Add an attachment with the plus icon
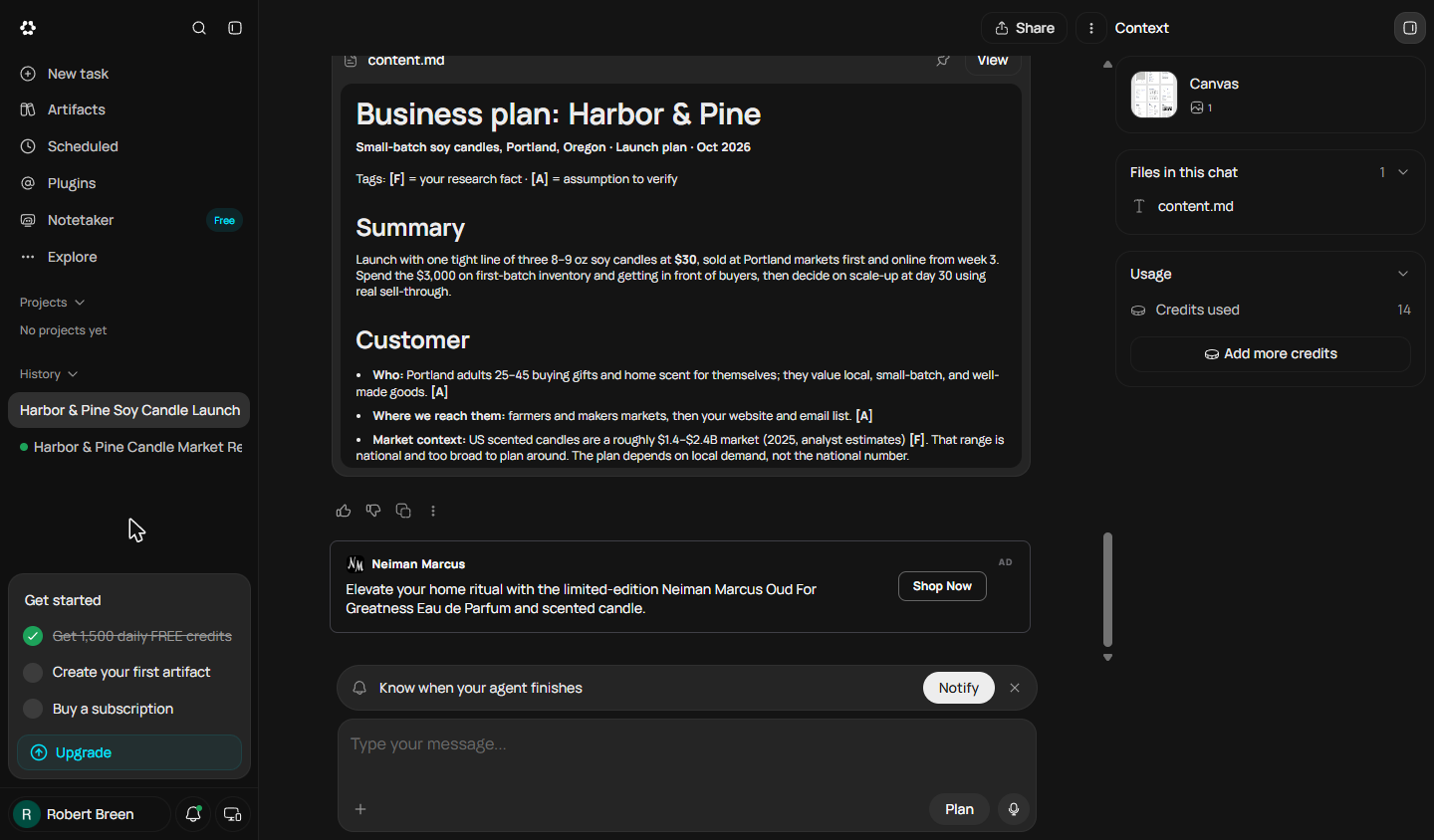Screen dimensions: 1434x840 (x=360, y=809)
